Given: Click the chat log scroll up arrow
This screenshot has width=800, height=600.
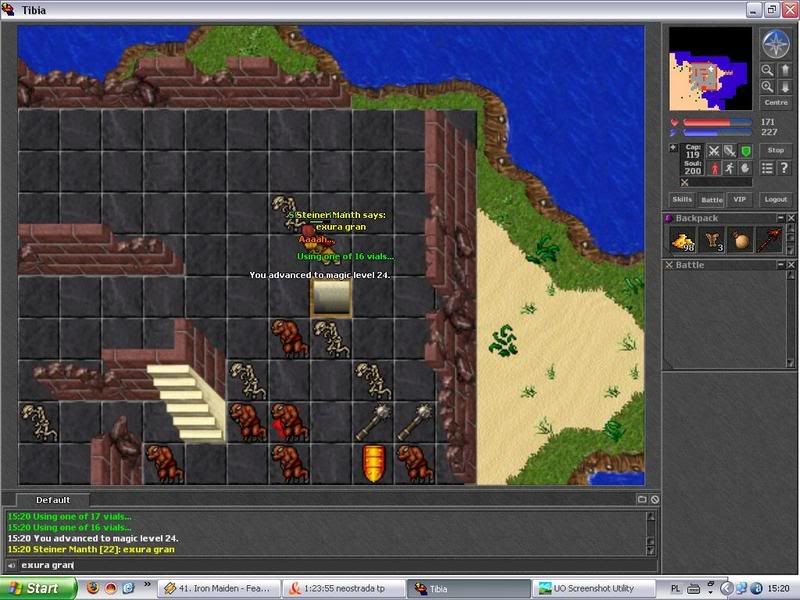Looking at the screenshot, I should point(651,516).
